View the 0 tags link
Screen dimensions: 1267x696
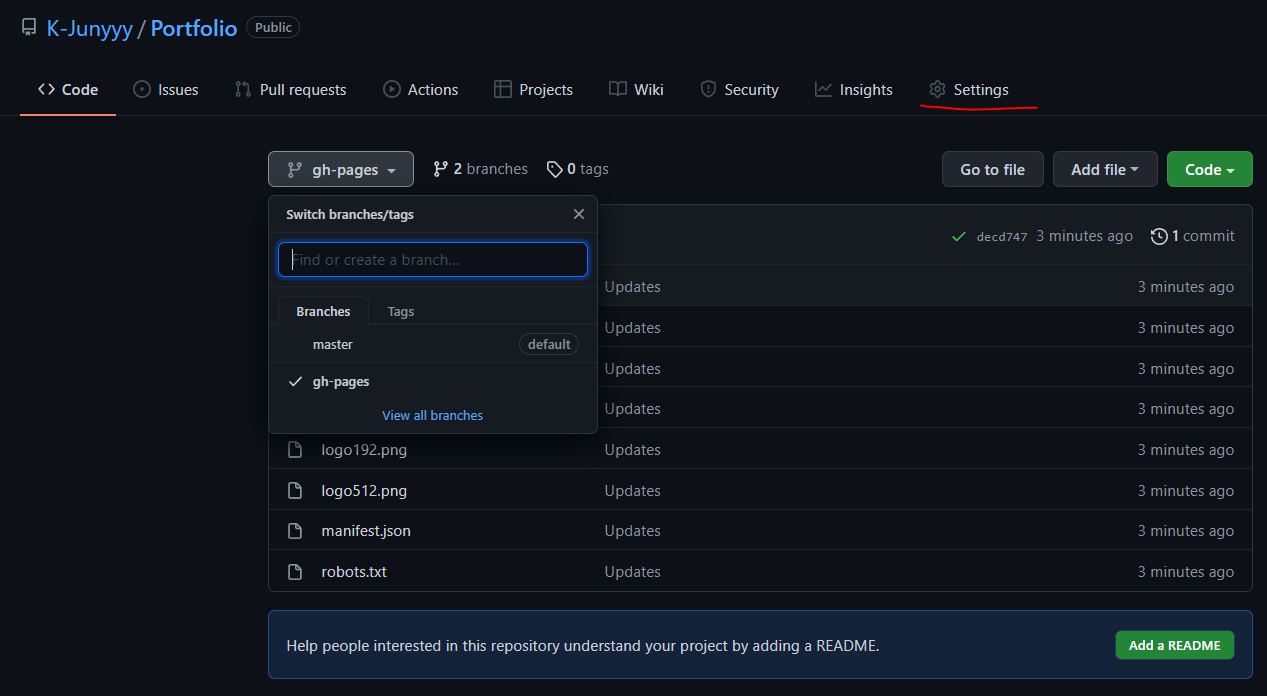point(578,169)
